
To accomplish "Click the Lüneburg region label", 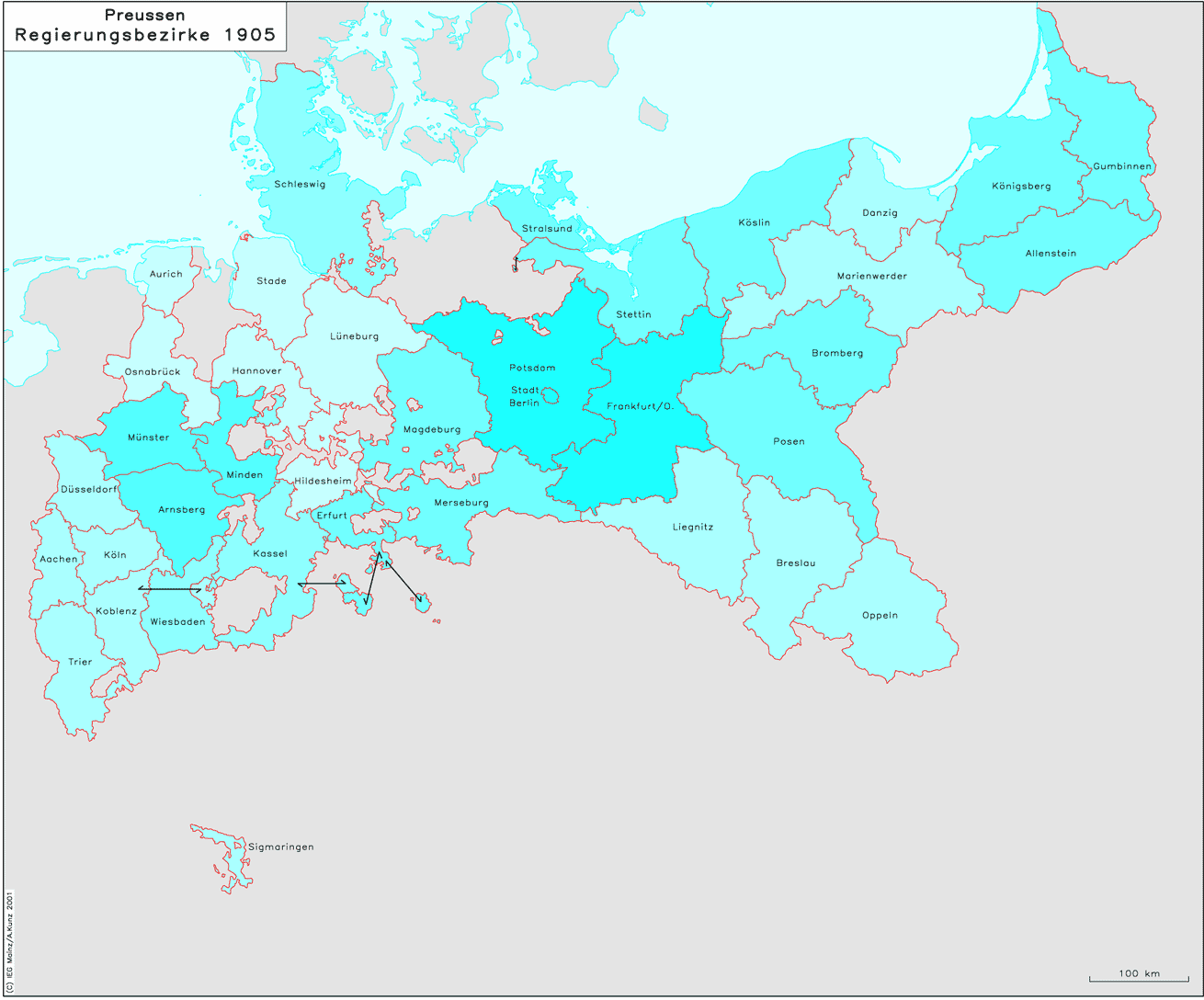I will (354, 336).
